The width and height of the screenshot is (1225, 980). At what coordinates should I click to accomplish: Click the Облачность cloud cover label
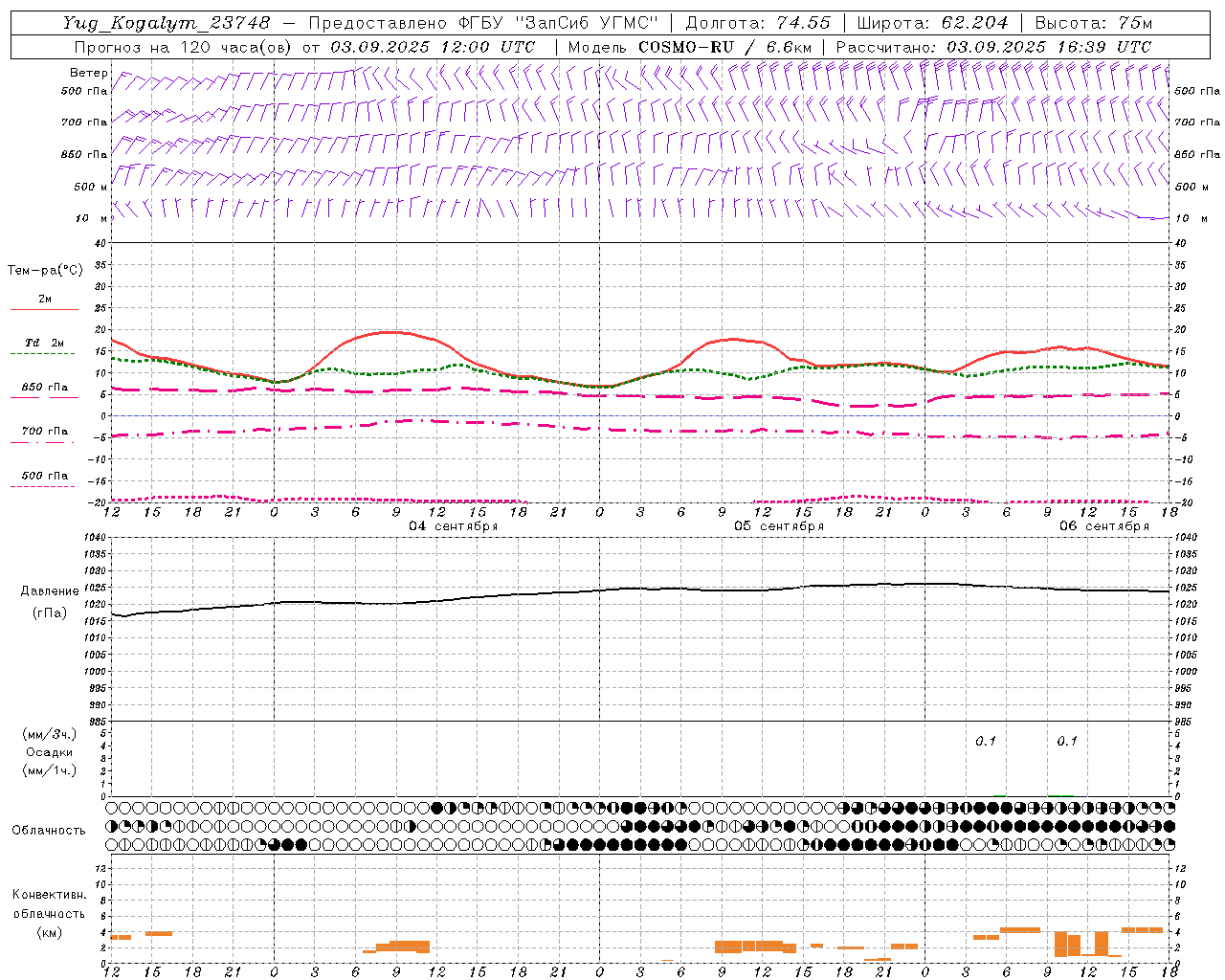49,831
